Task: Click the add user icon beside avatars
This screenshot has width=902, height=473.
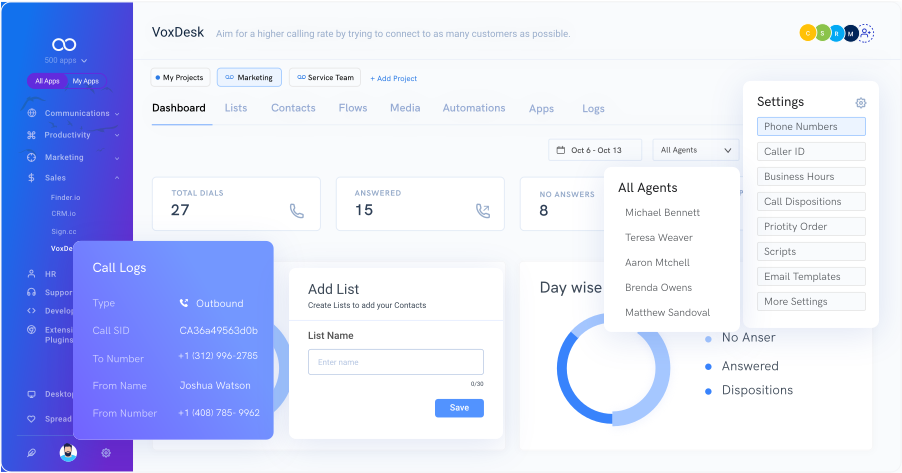Action: 866,33
